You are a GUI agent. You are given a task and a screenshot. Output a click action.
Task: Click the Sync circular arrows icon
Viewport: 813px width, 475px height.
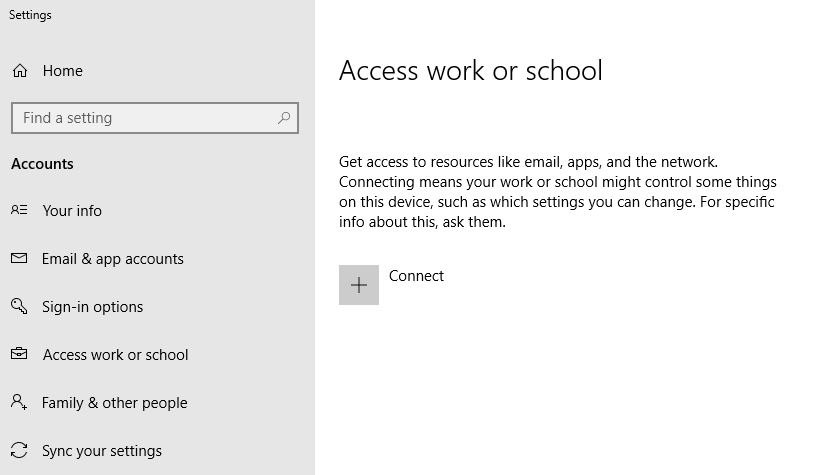coord(19,450)
